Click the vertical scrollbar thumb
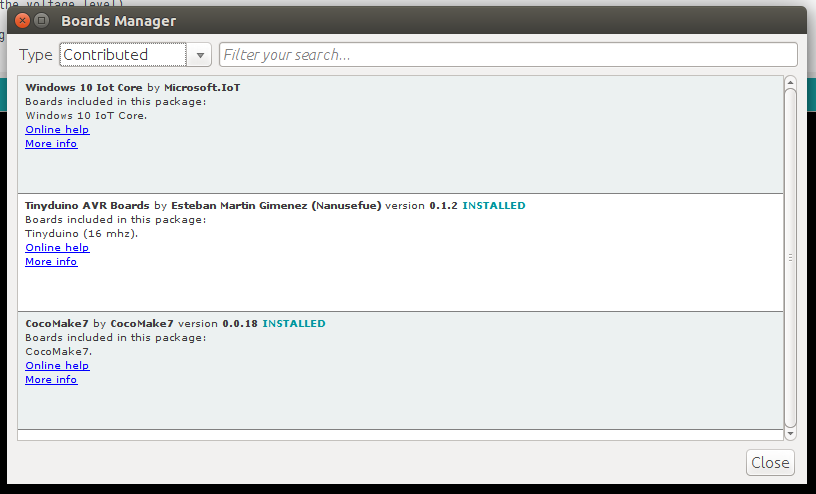The width and height of the screenshot is (816, 494). (790, 258)
